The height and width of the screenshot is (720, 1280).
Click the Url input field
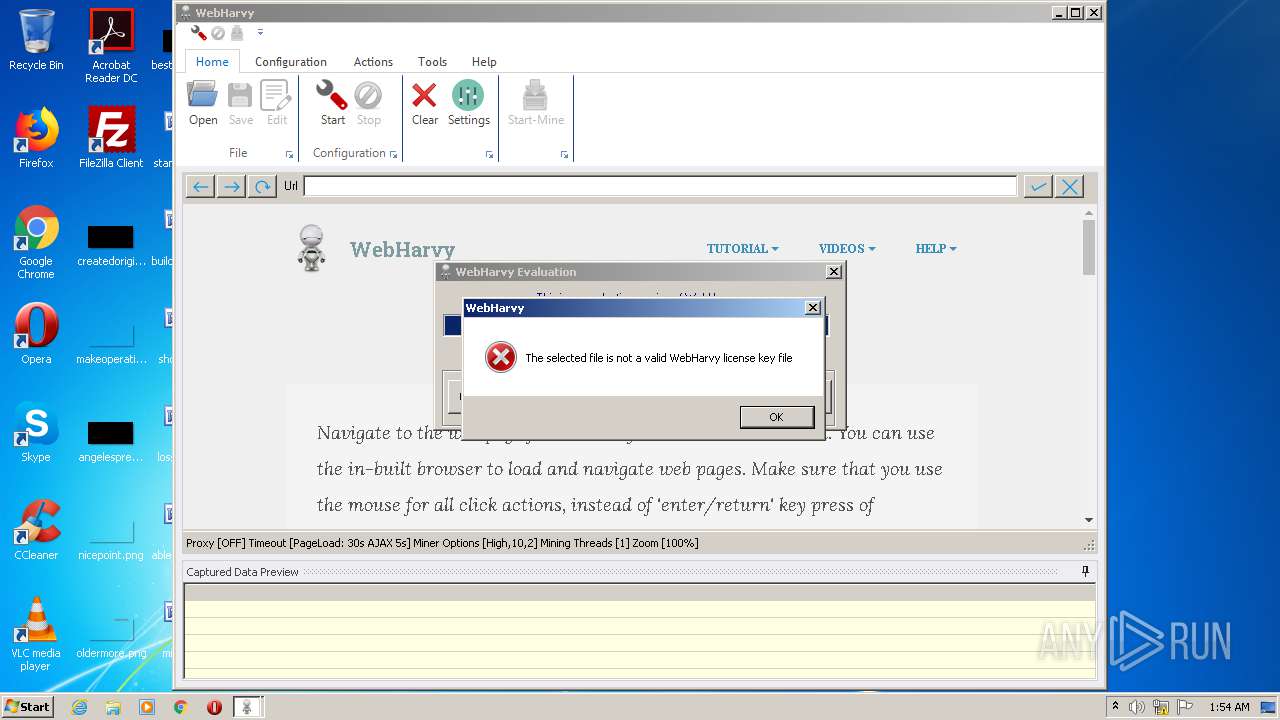660,186
